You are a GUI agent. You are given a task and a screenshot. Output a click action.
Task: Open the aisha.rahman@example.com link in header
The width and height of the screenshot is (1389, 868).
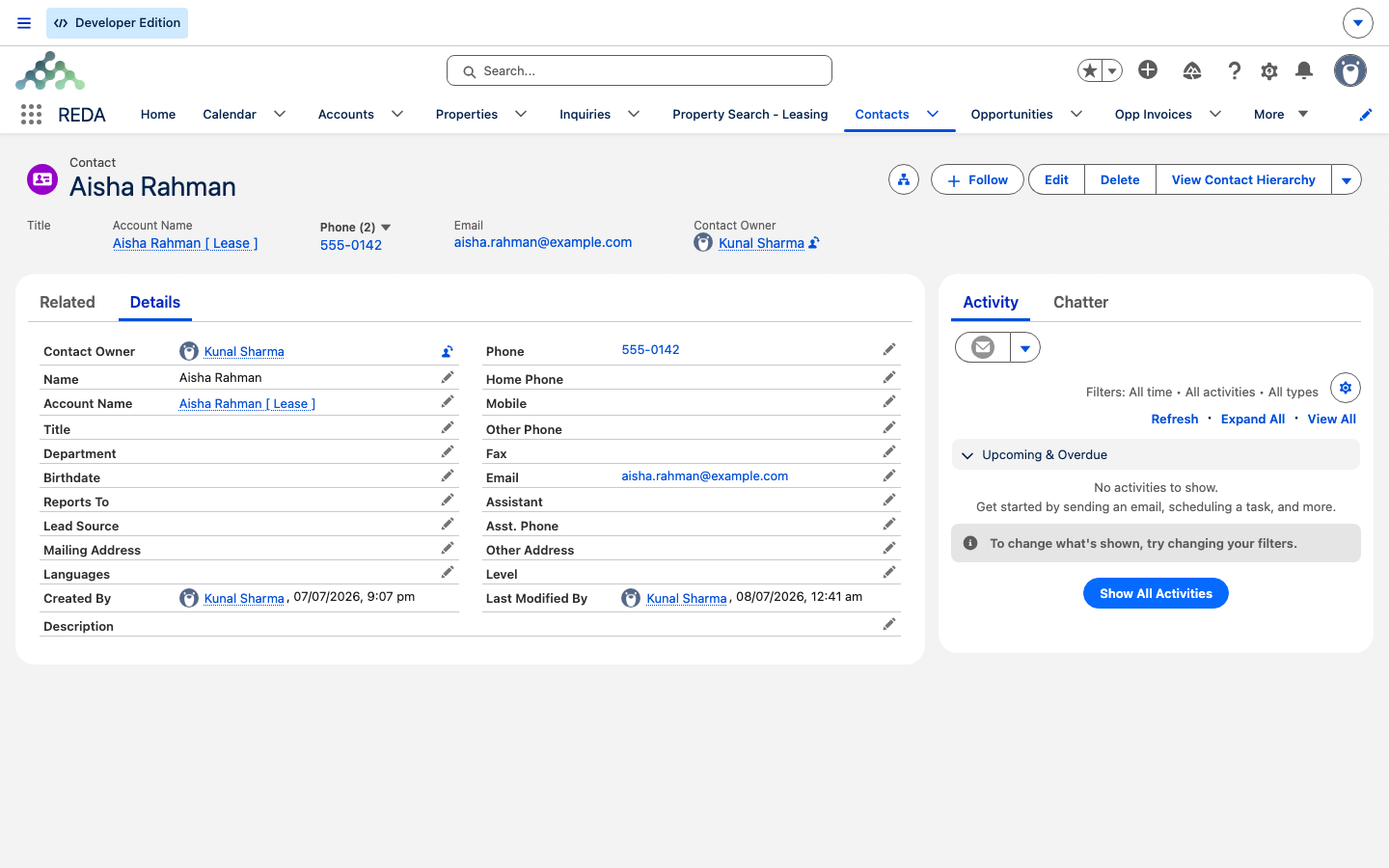tap(543, 242)
